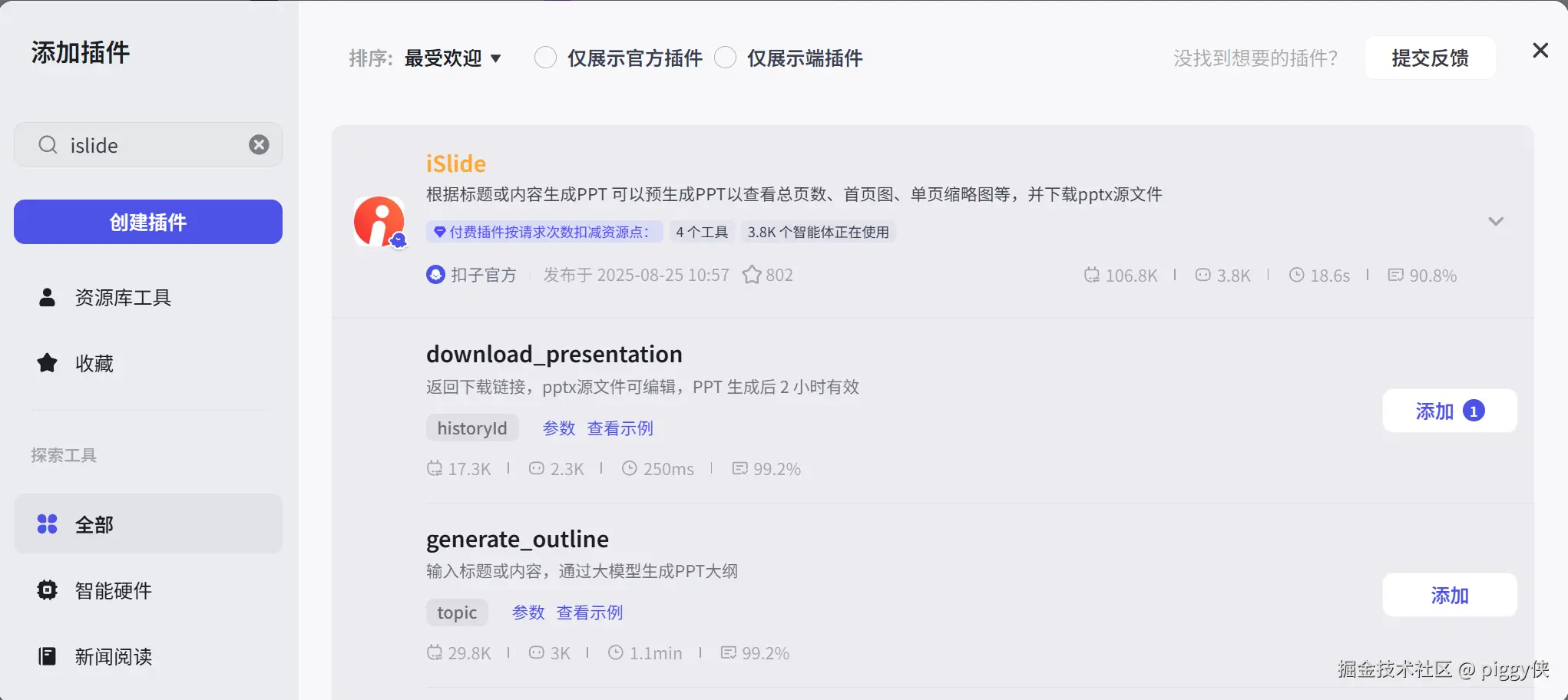View 查看示例 for download_presentation
1568x700 pixels.
coord(620,428)
